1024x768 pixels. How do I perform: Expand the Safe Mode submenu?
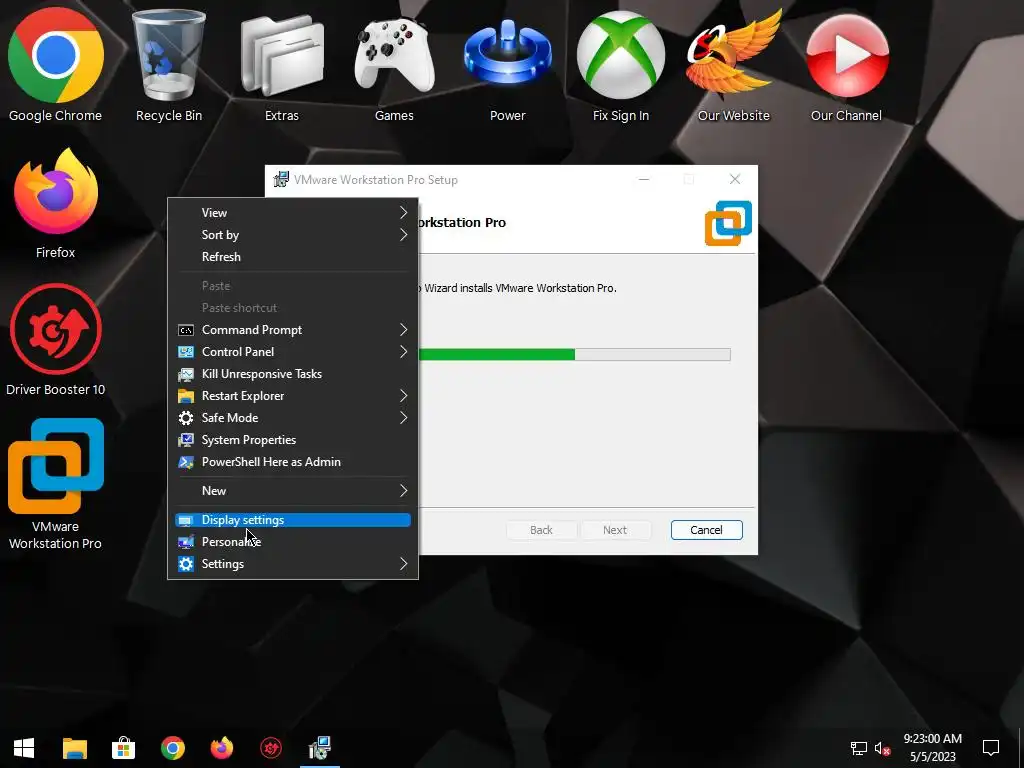[293, 418]
